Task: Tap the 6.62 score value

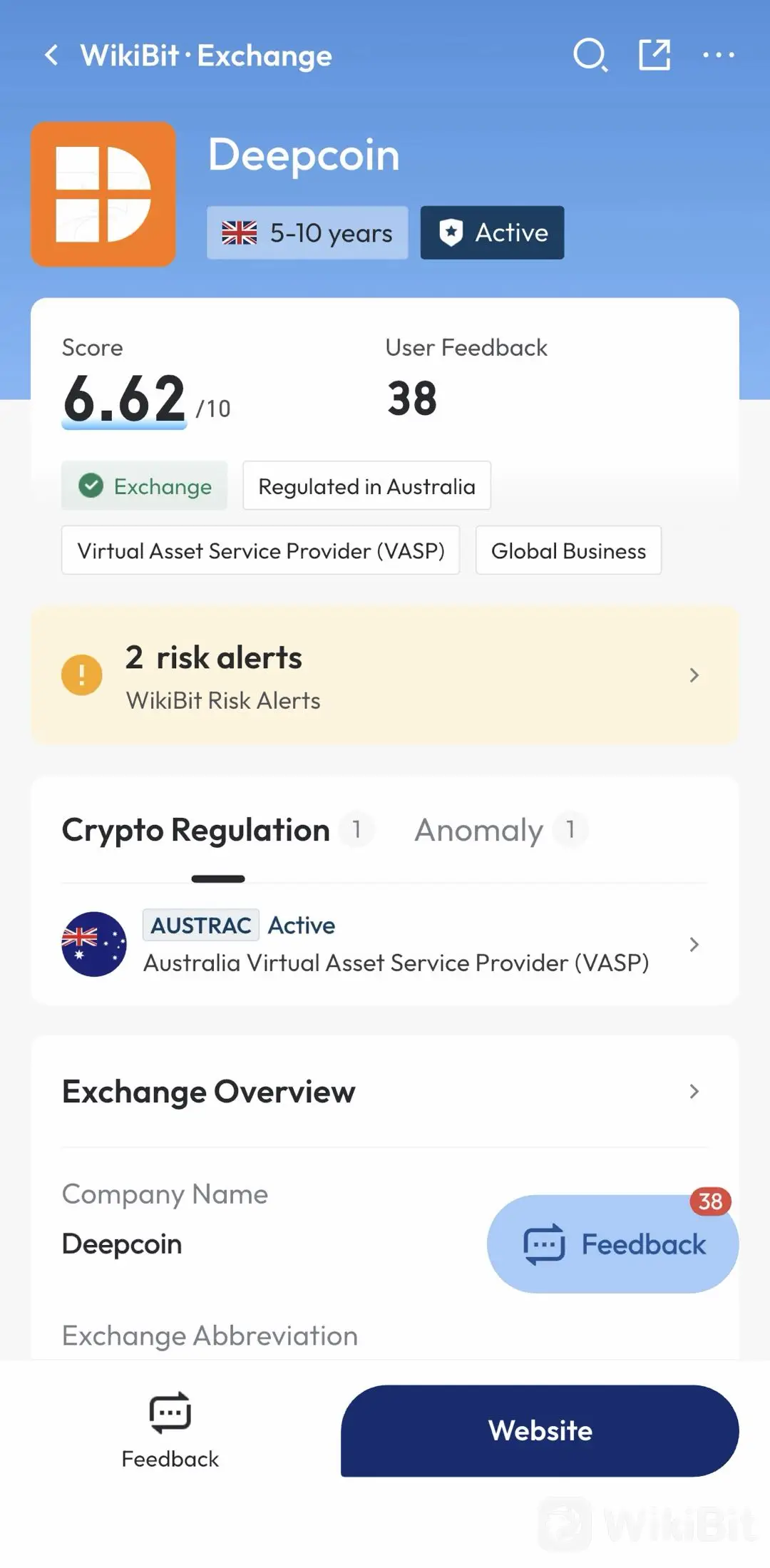Action: click(x=125, y=399)
